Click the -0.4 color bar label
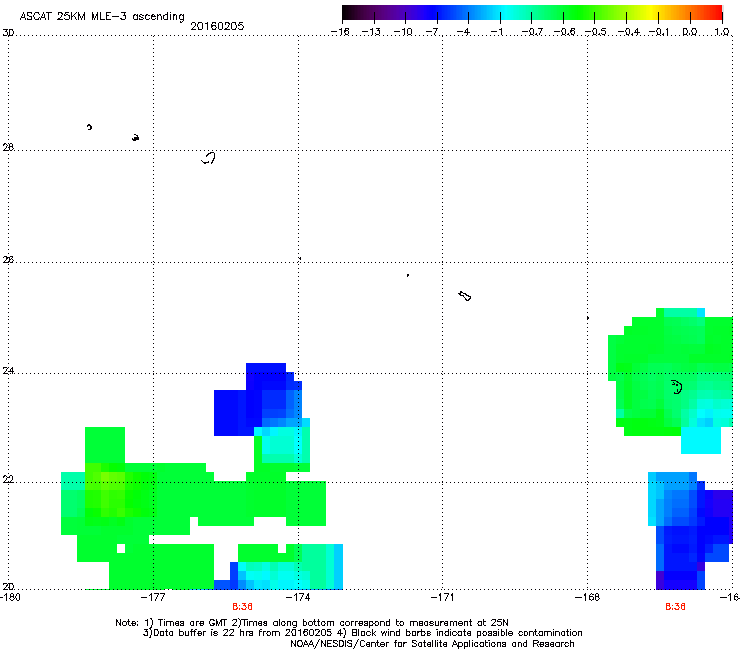 pyautogui.click(x=629, y=32)
